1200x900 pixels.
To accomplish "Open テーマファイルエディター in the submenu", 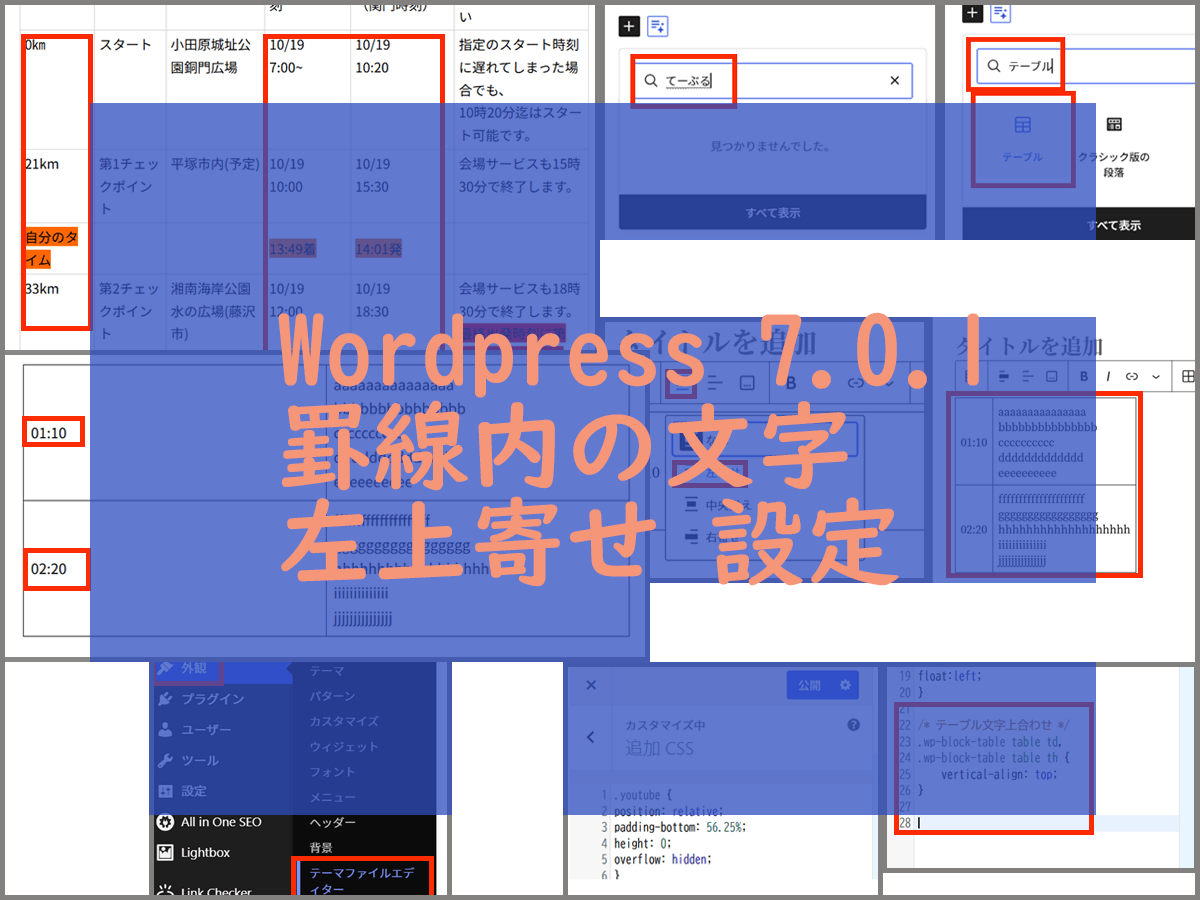I will click(364, 880).
